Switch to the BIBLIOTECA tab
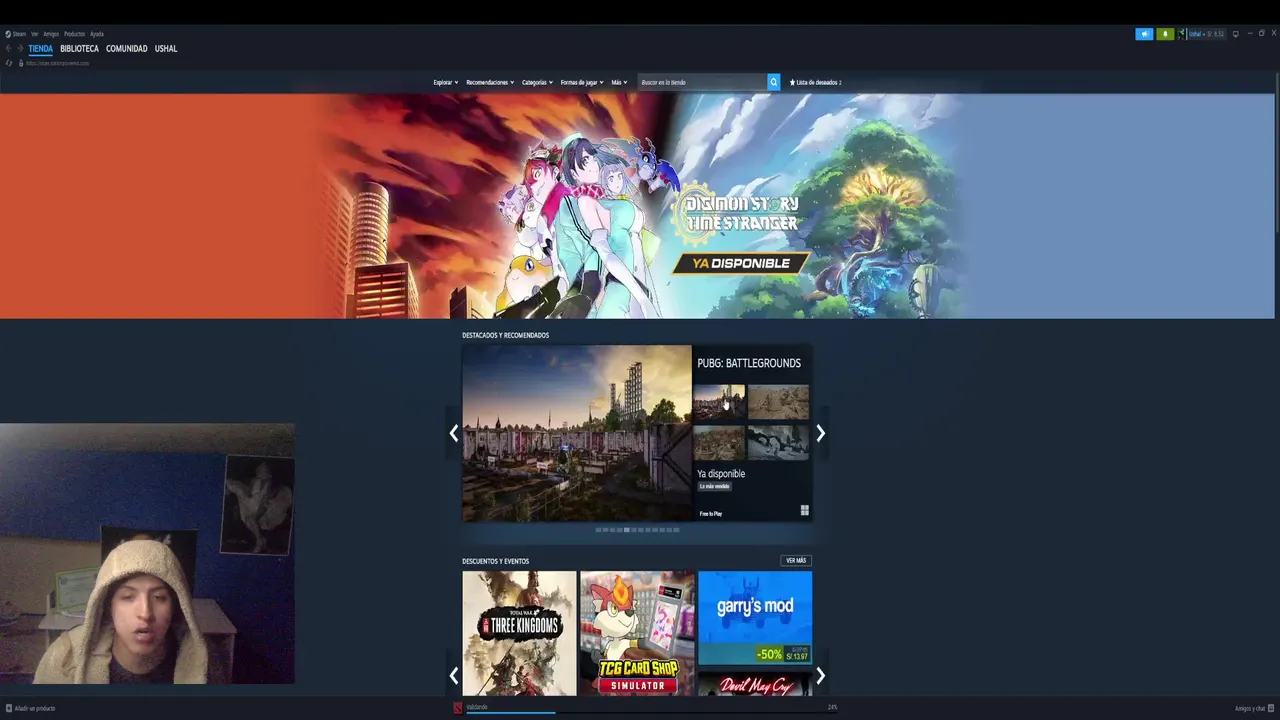This screenshot has height=720, width=1280. click(79, 48)
